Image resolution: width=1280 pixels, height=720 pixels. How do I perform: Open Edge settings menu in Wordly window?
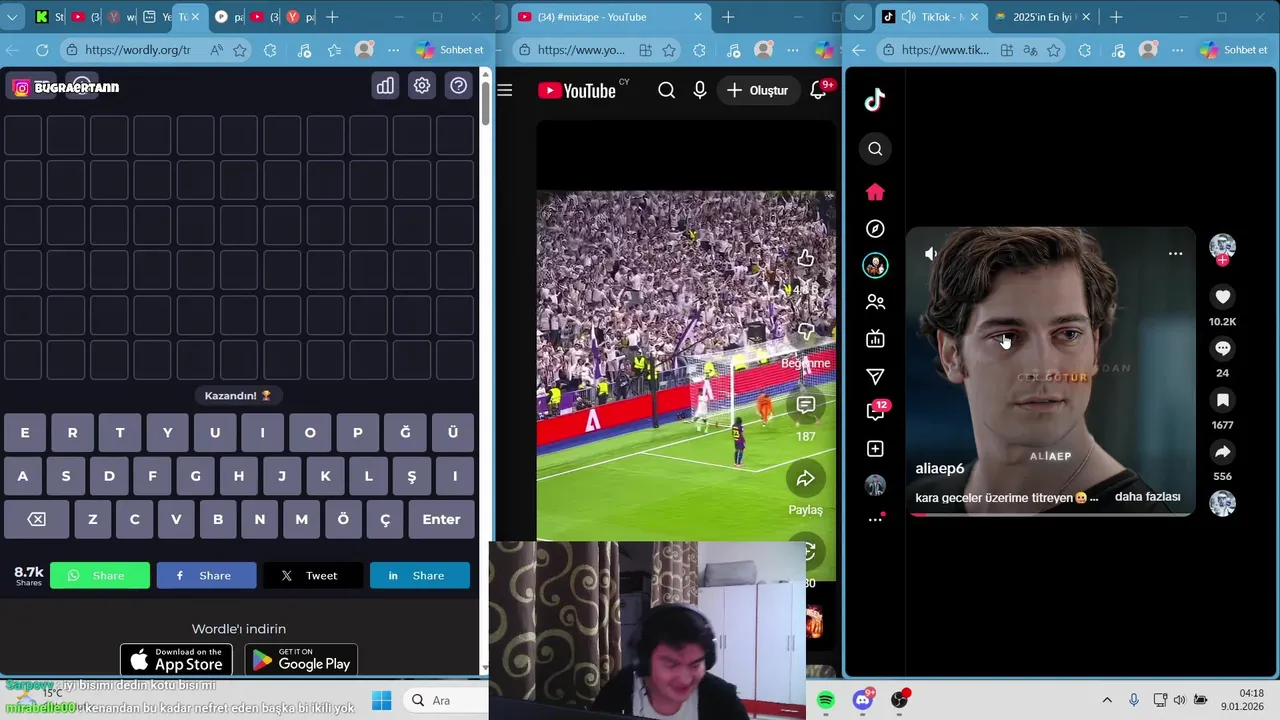393,50
